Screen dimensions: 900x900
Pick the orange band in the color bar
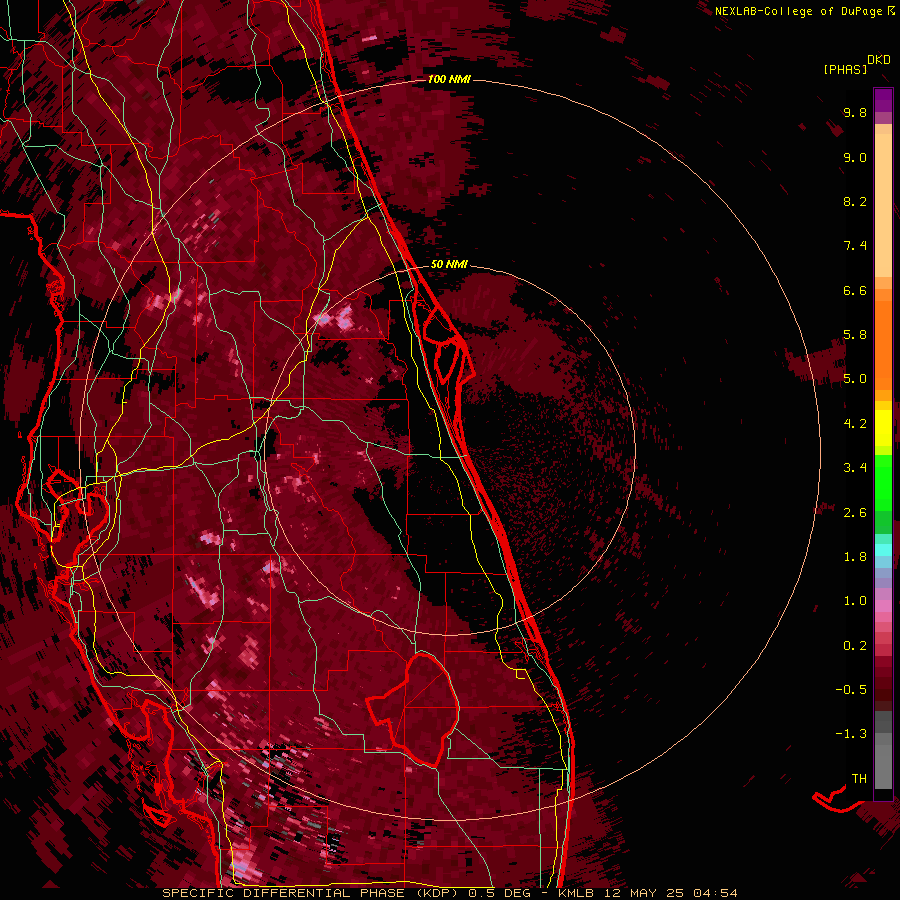[x=883, y=346]
